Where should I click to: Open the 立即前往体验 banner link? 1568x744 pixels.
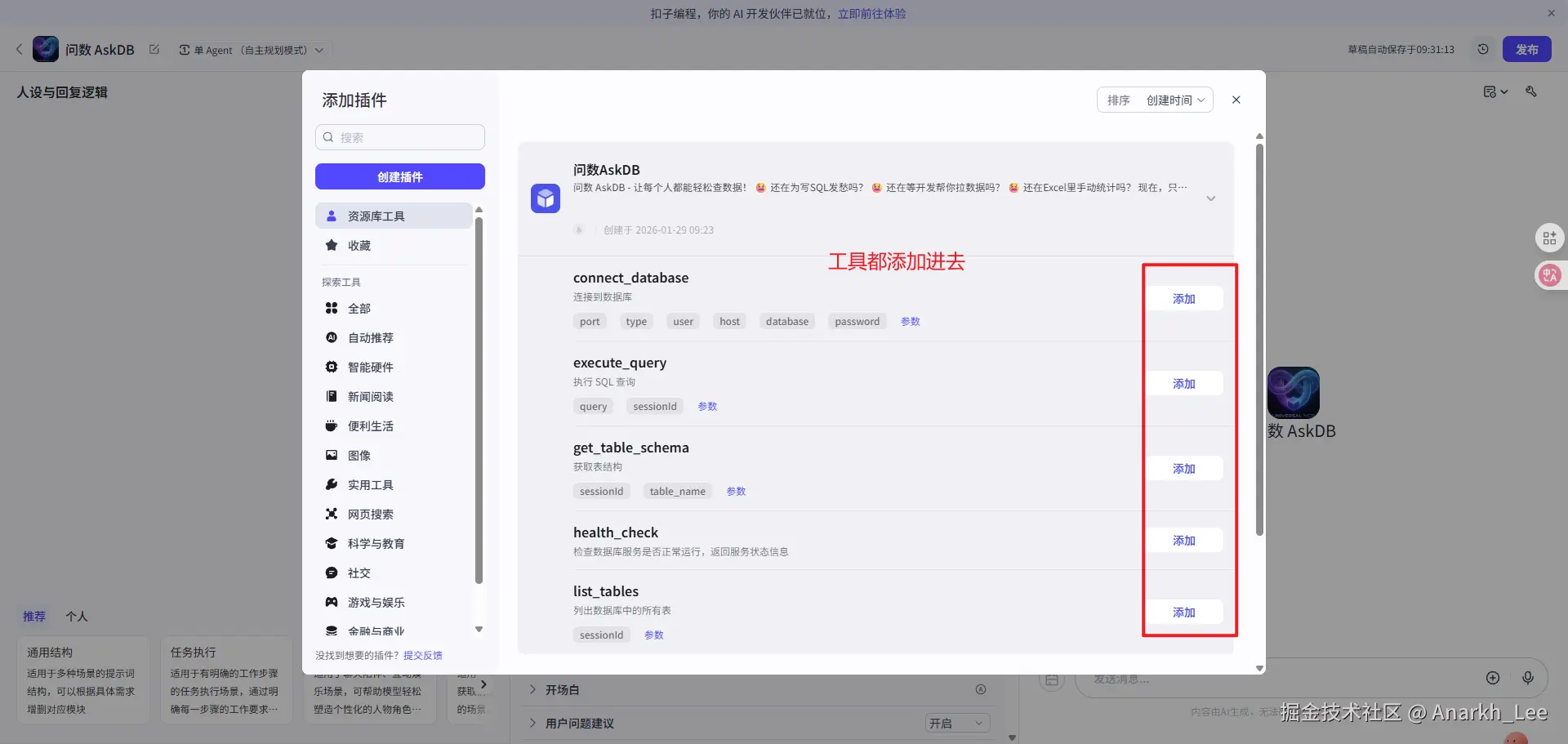click(x=871, y=14)
